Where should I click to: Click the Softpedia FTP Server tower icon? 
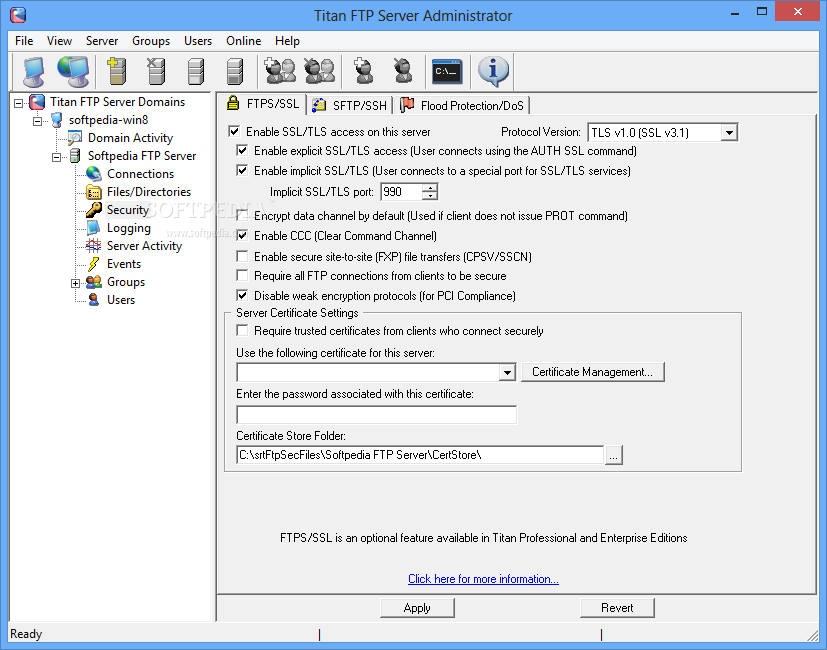coord(75,156)
